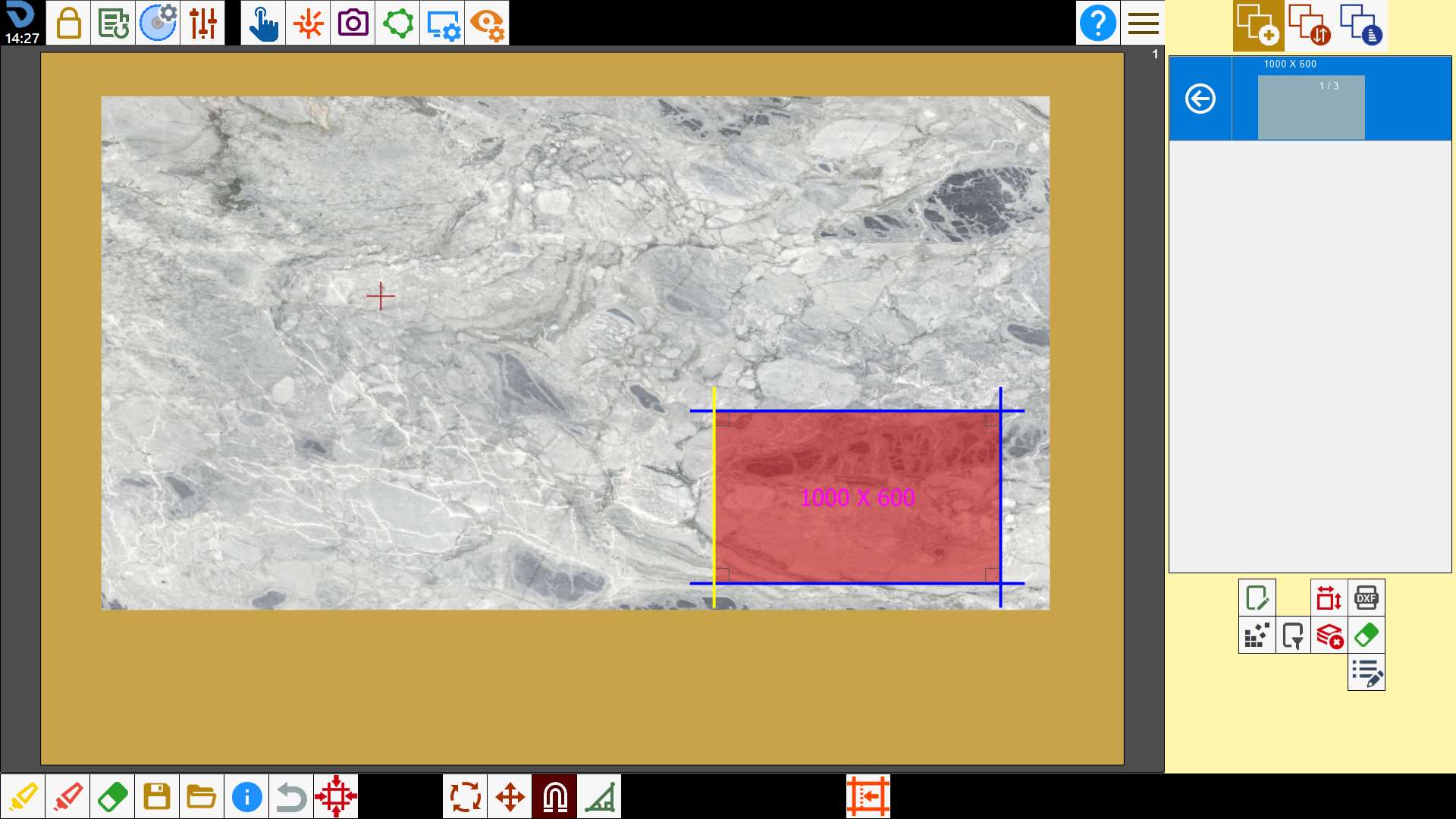Select the four-arrow move tool
Screen dimensions: 1456x819
[x=510, y=796]
